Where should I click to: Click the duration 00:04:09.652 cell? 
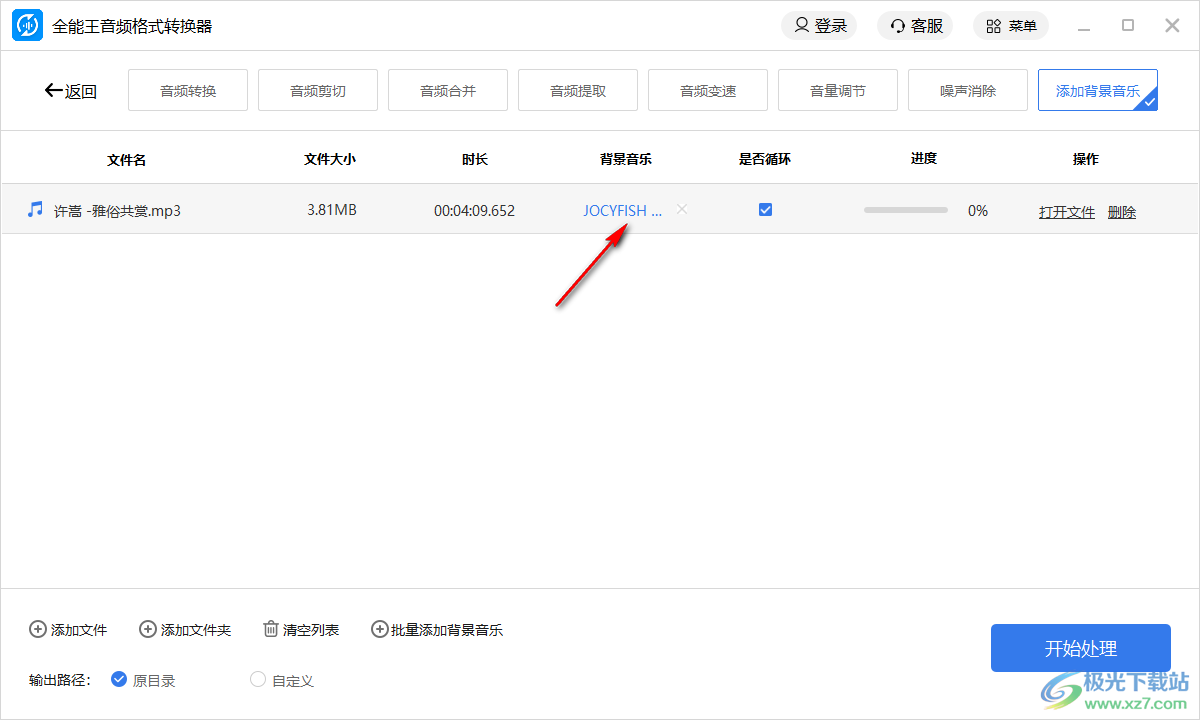474,211
